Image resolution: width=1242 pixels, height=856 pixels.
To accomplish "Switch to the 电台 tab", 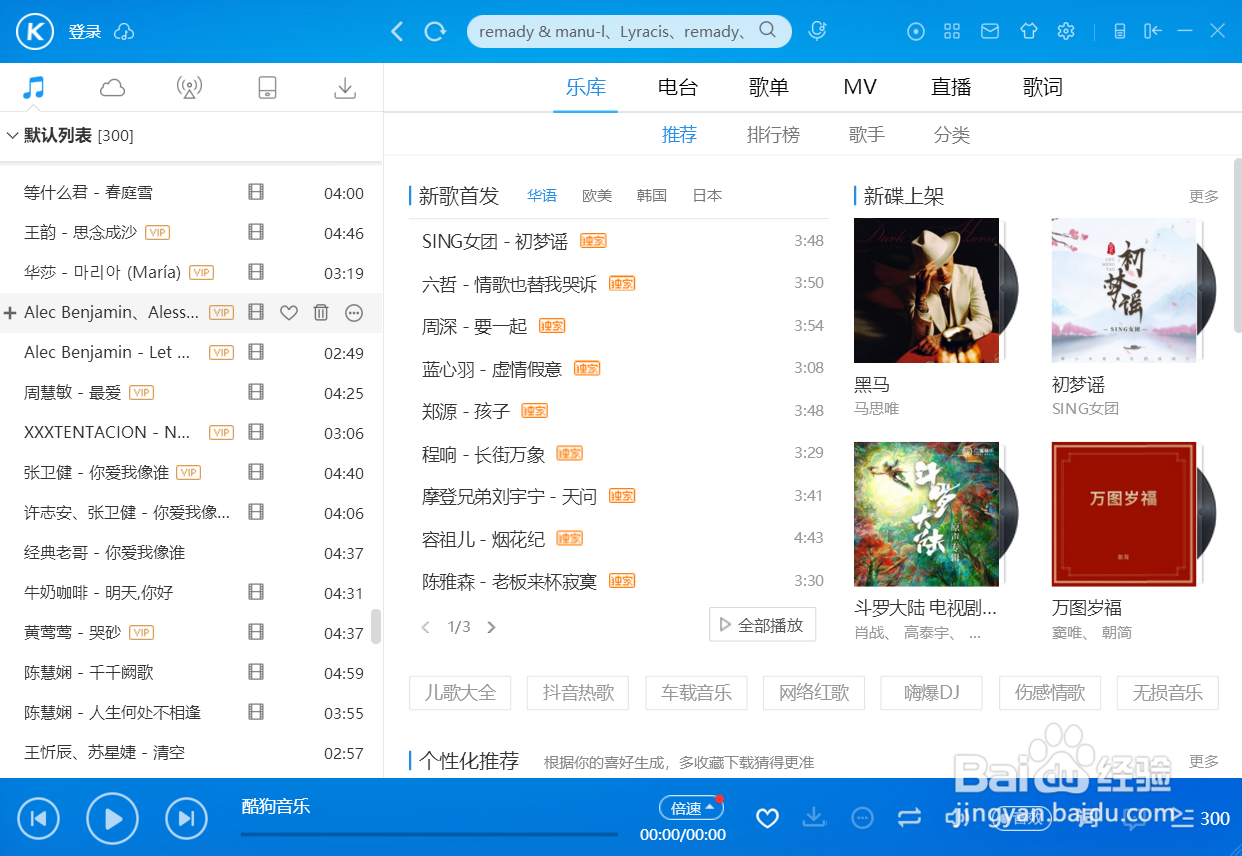I will (677, 87).
